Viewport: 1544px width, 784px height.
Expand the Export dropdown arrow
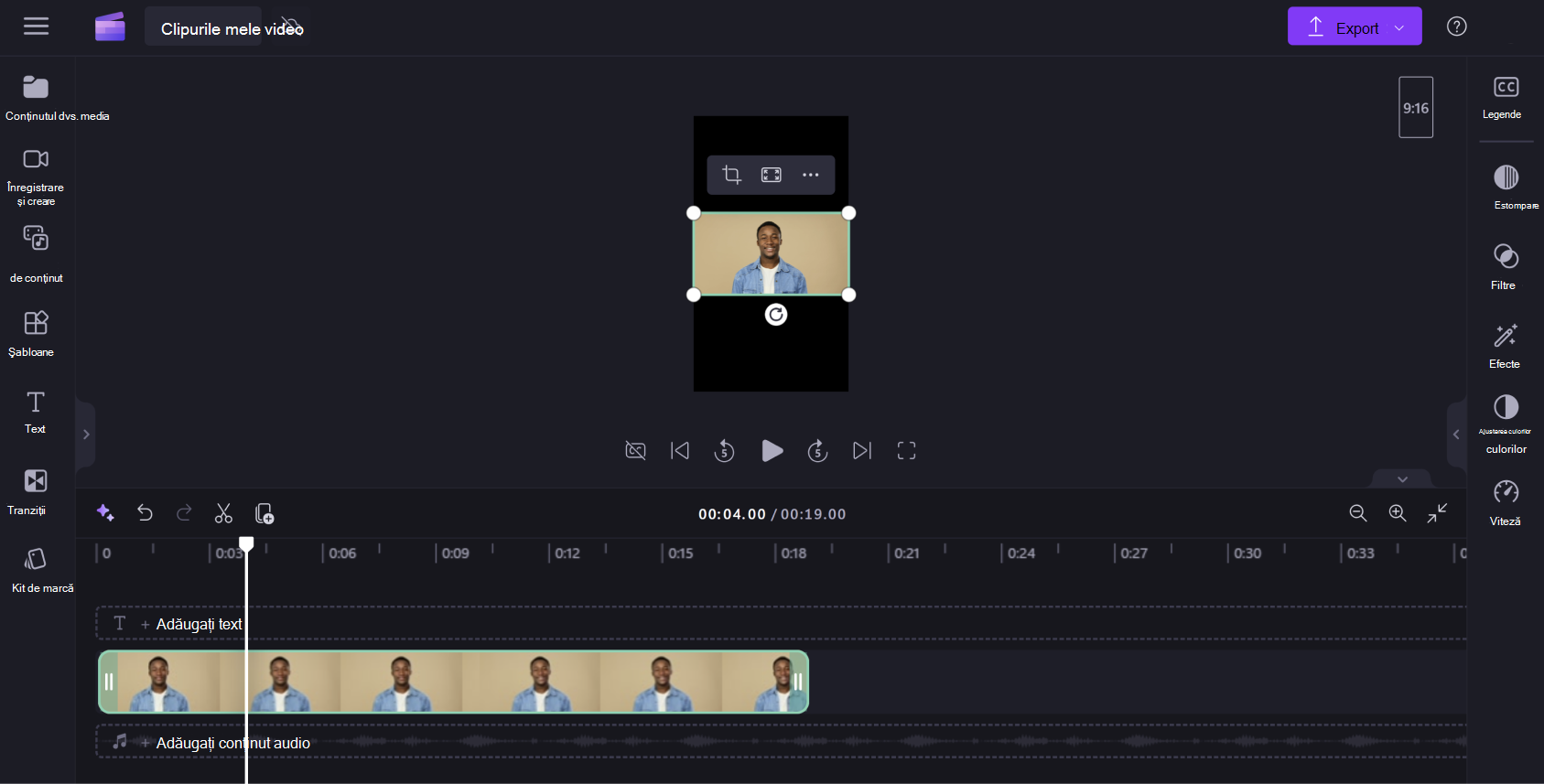tap(1399, 28)
